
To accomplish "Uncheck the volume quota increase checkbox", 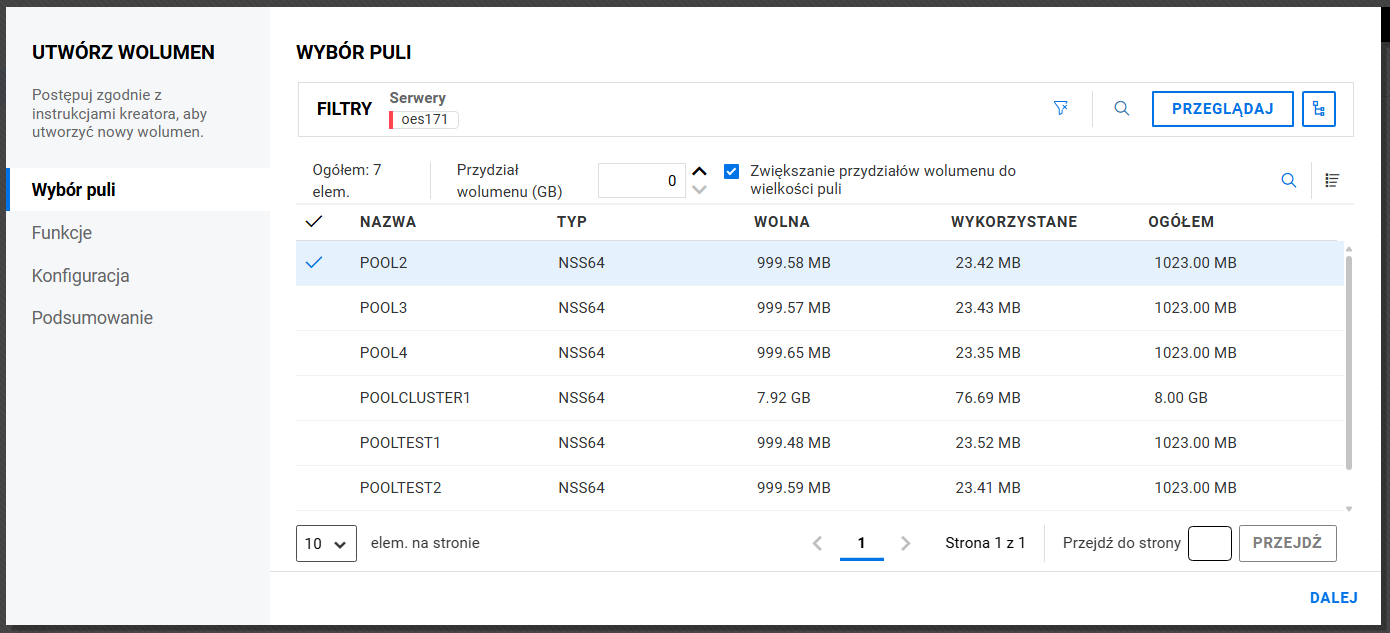I will (x=732, y=171).
